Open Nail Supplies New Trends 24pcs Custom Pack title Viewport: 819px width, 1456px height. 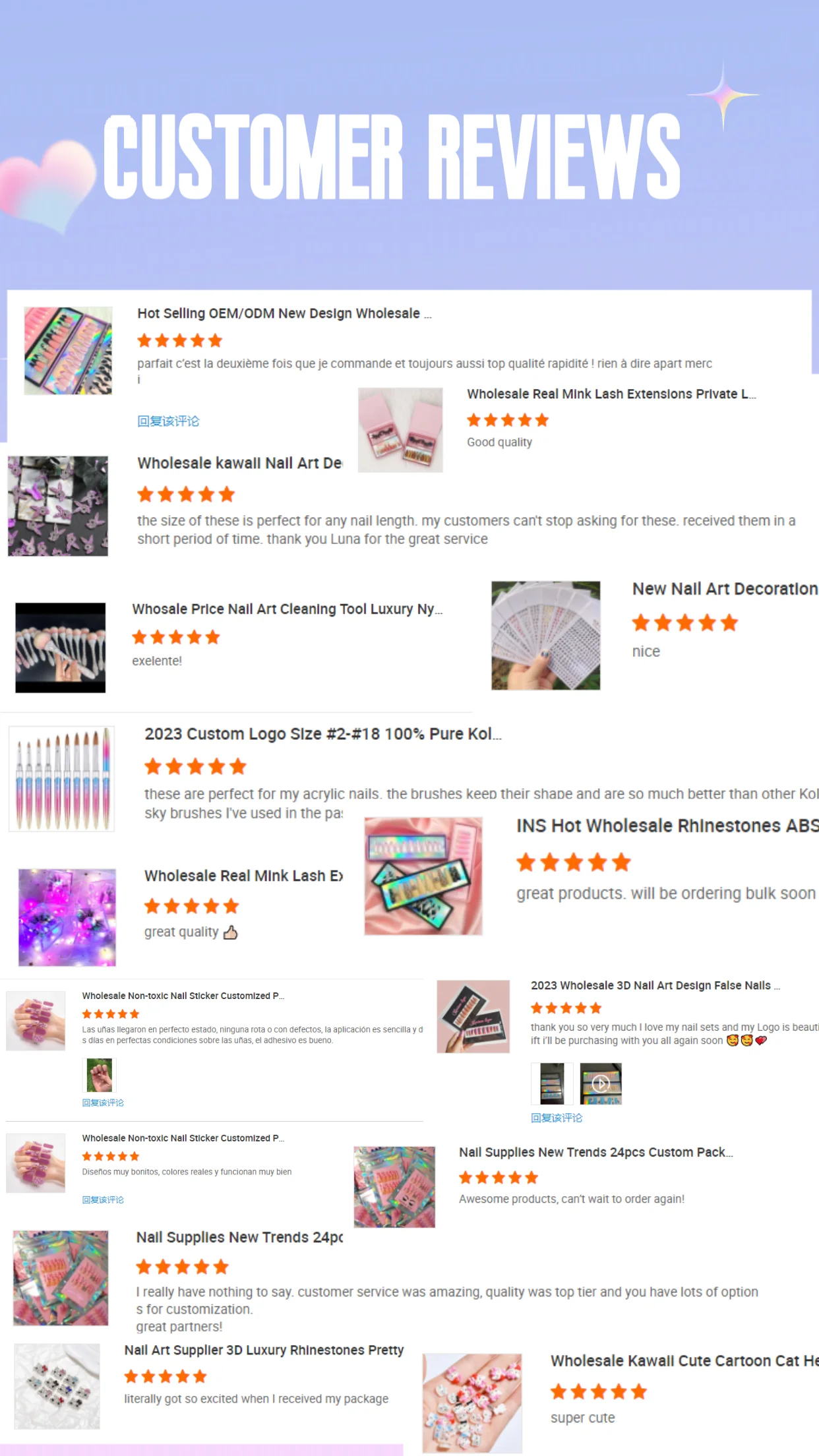pos(596,1152)
